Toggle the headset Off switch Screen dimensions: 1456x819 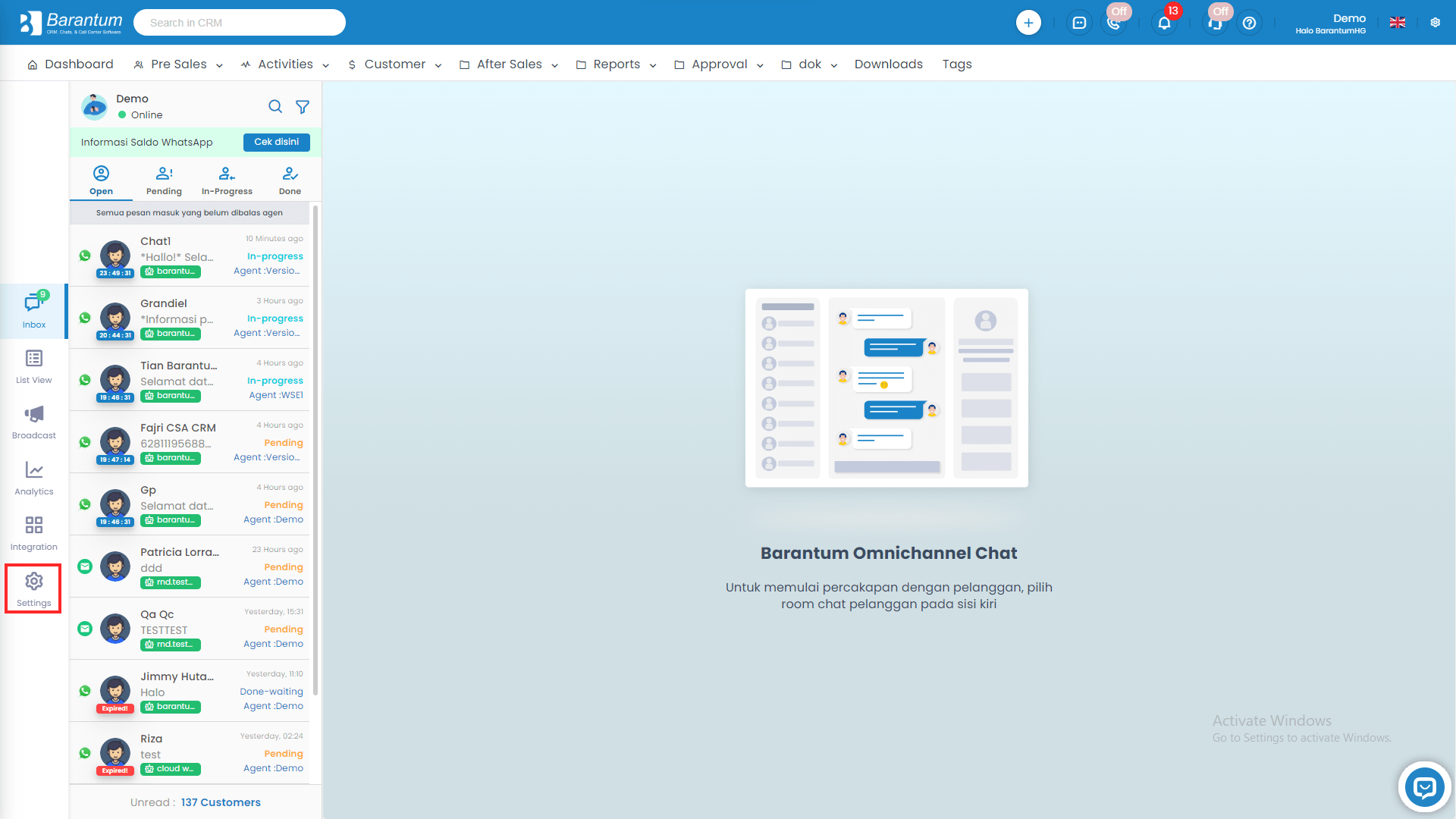tap(1216, 21)
